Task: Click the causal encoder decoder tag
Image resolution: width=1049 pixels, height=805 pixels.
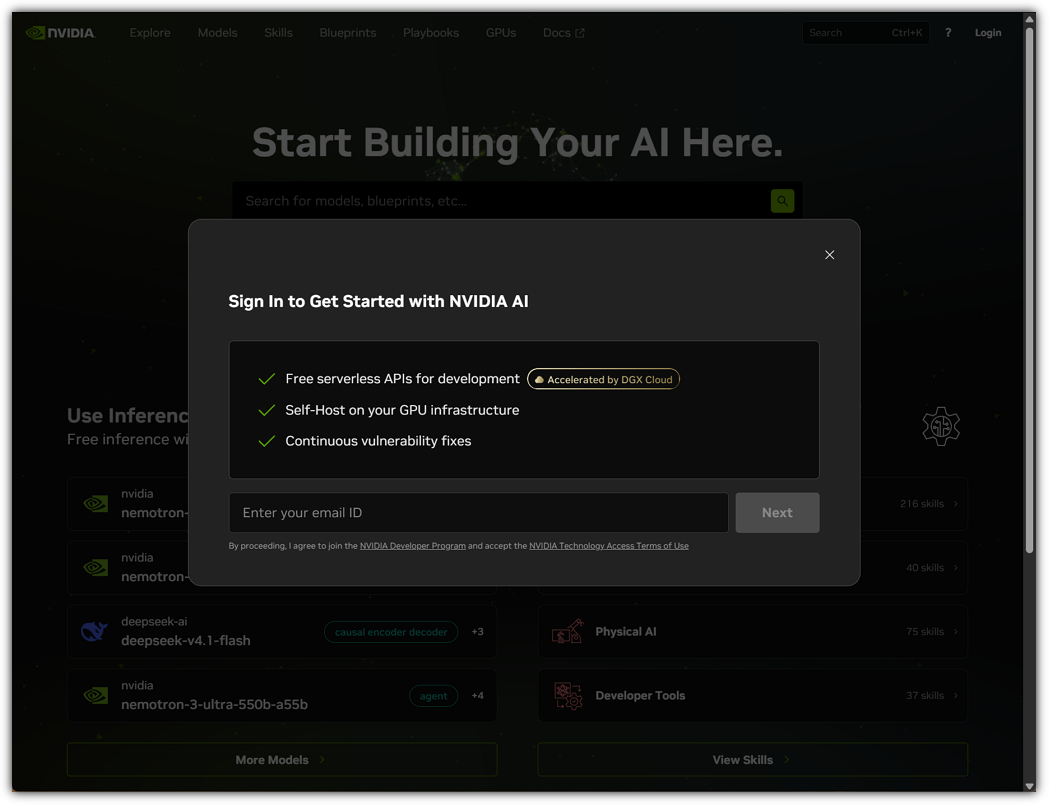Action: (391, 632)
